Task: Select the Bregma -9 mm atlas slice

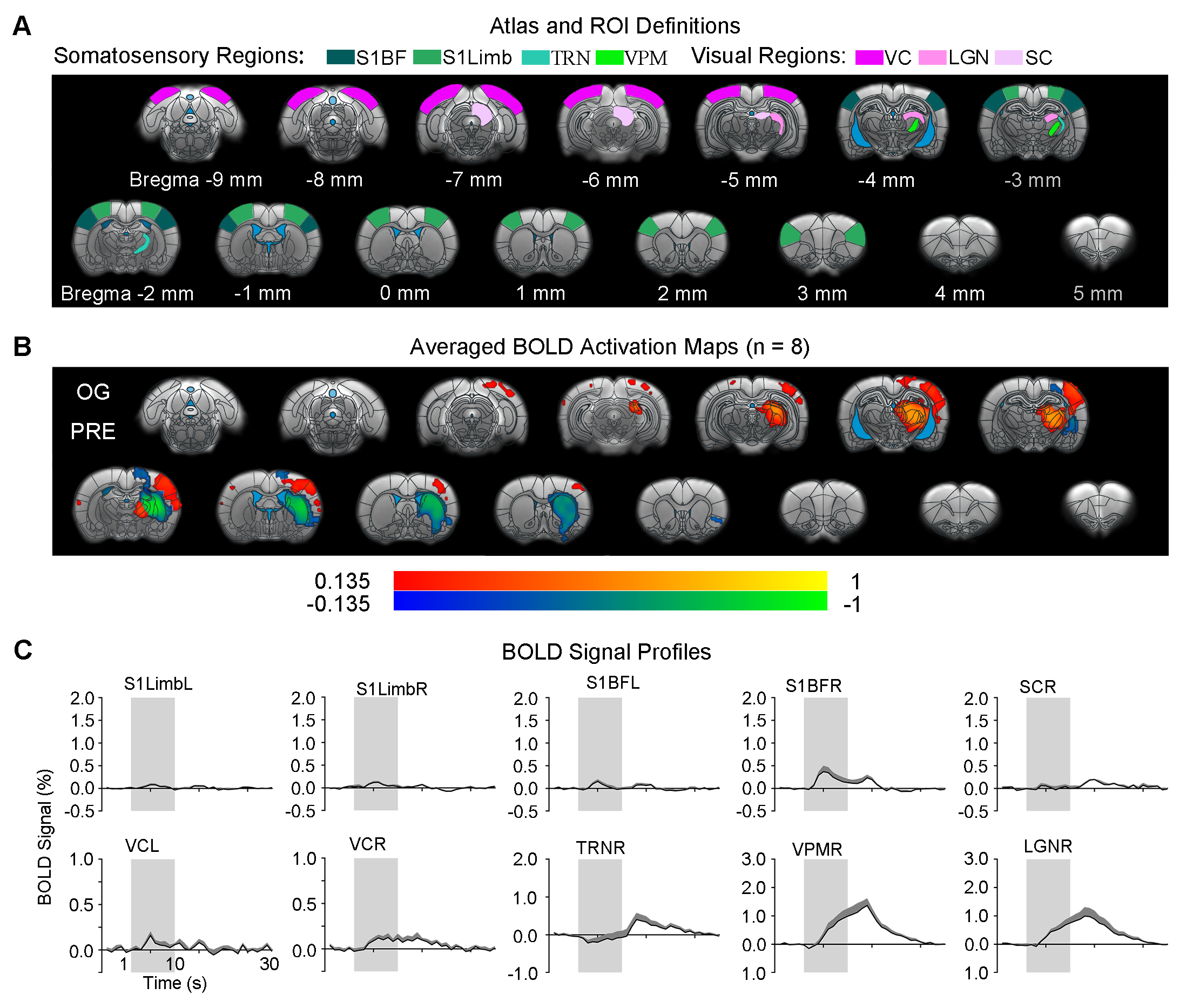Action: click(191, 122)
